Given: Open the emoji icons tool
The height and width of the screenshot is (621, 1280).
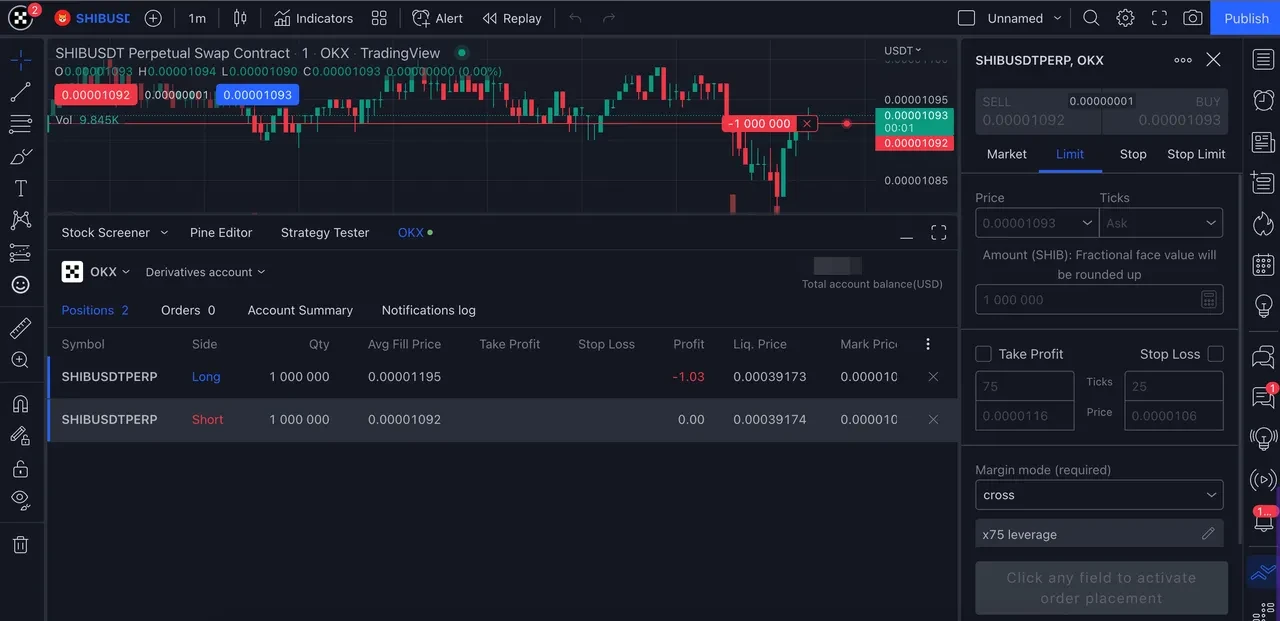Looking at the screenshot, I should point(20,284).
